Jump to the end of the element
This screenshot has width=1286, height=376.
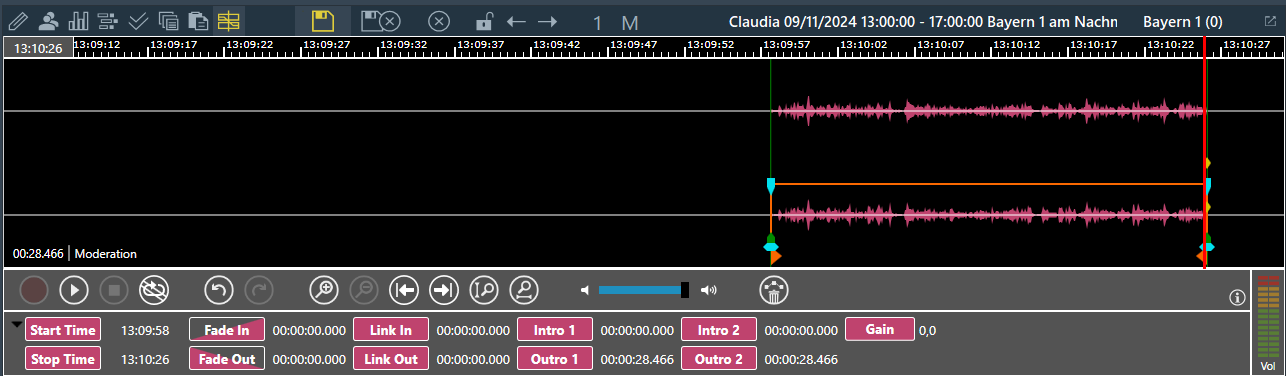[x=443, y=290]
